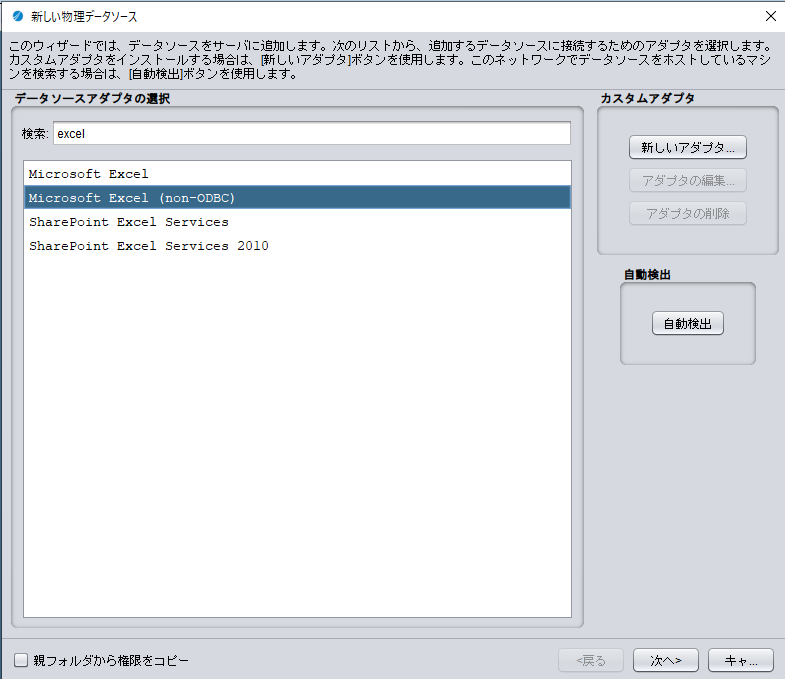785x679 pixels.
Task: Proceed with the 次へ> button
Action: point(666,660)
